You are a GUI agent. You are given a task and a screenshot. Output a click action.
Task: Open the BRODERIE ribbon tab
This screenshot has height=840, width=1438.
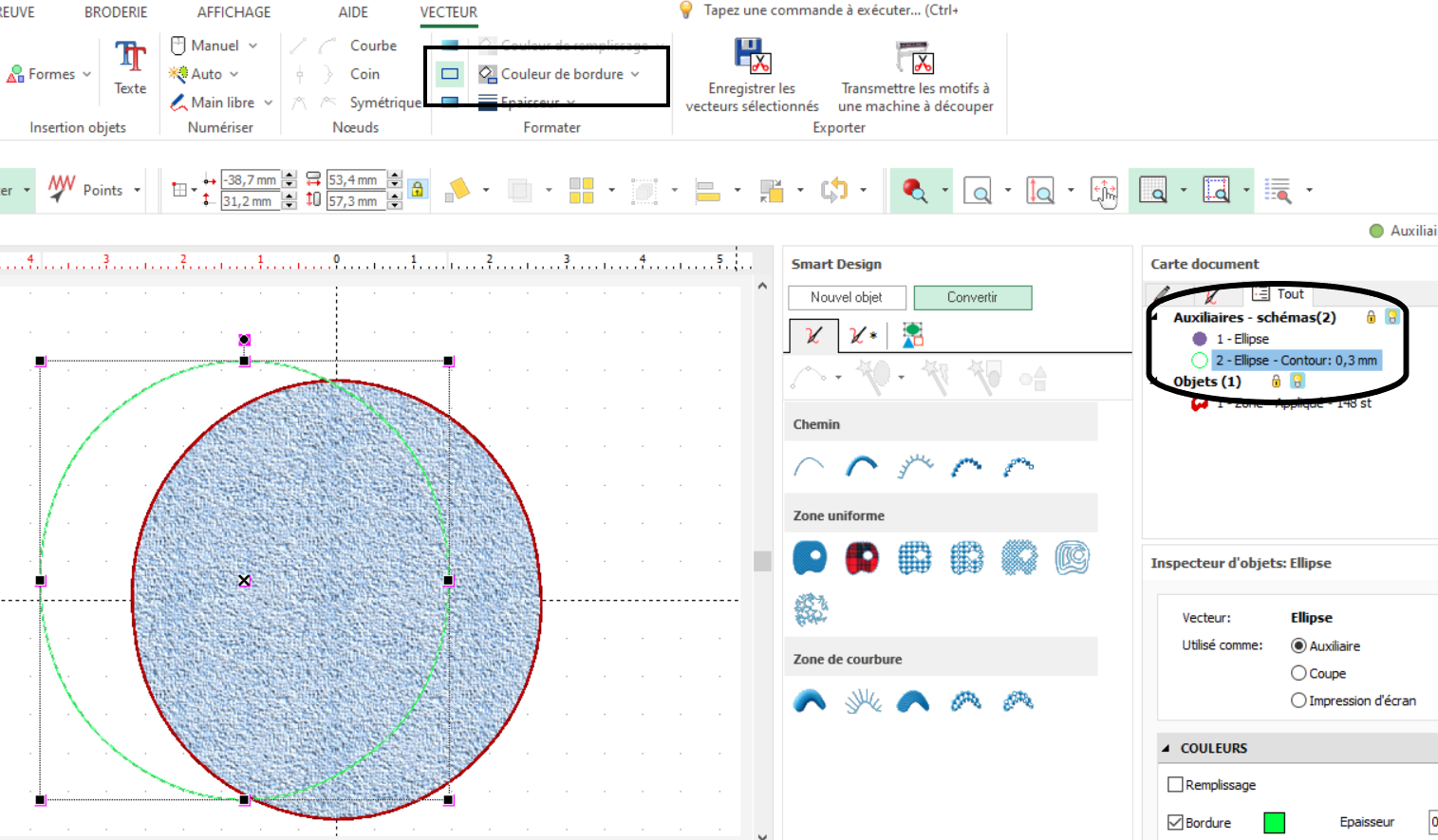pos(116,12)
